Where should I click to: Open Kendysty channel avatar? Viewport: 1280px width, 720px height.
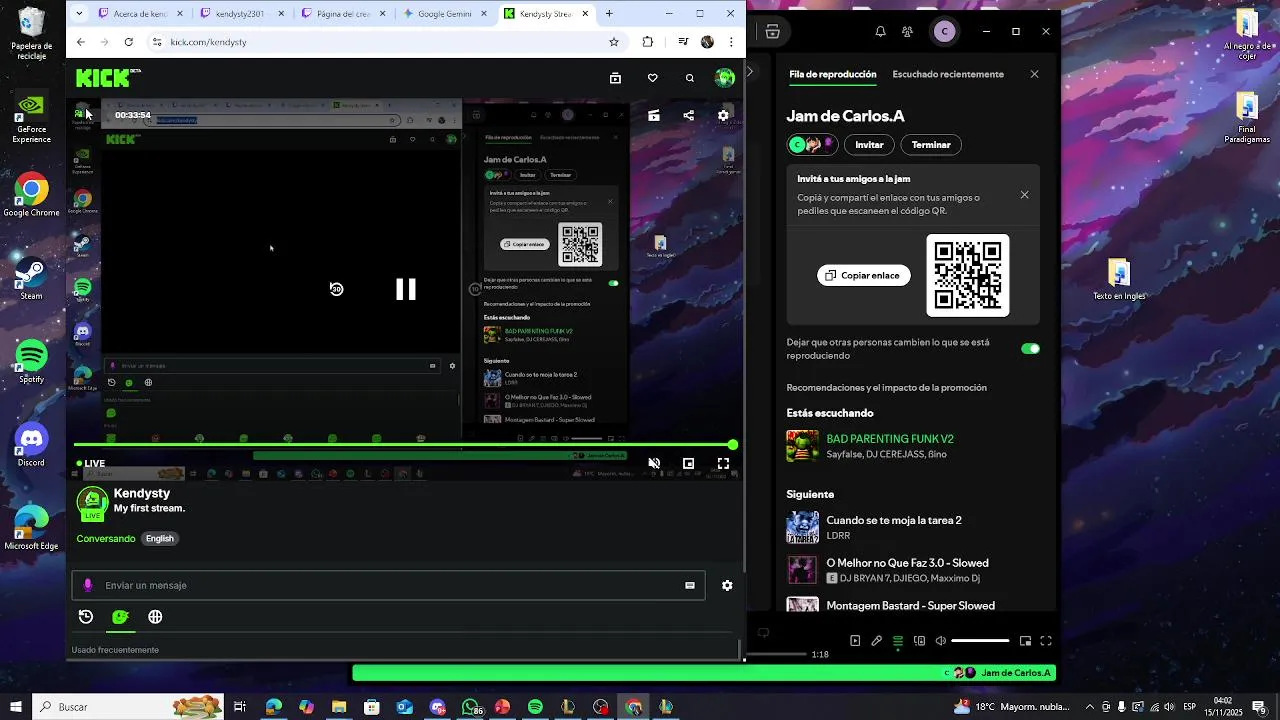(92, 502)
